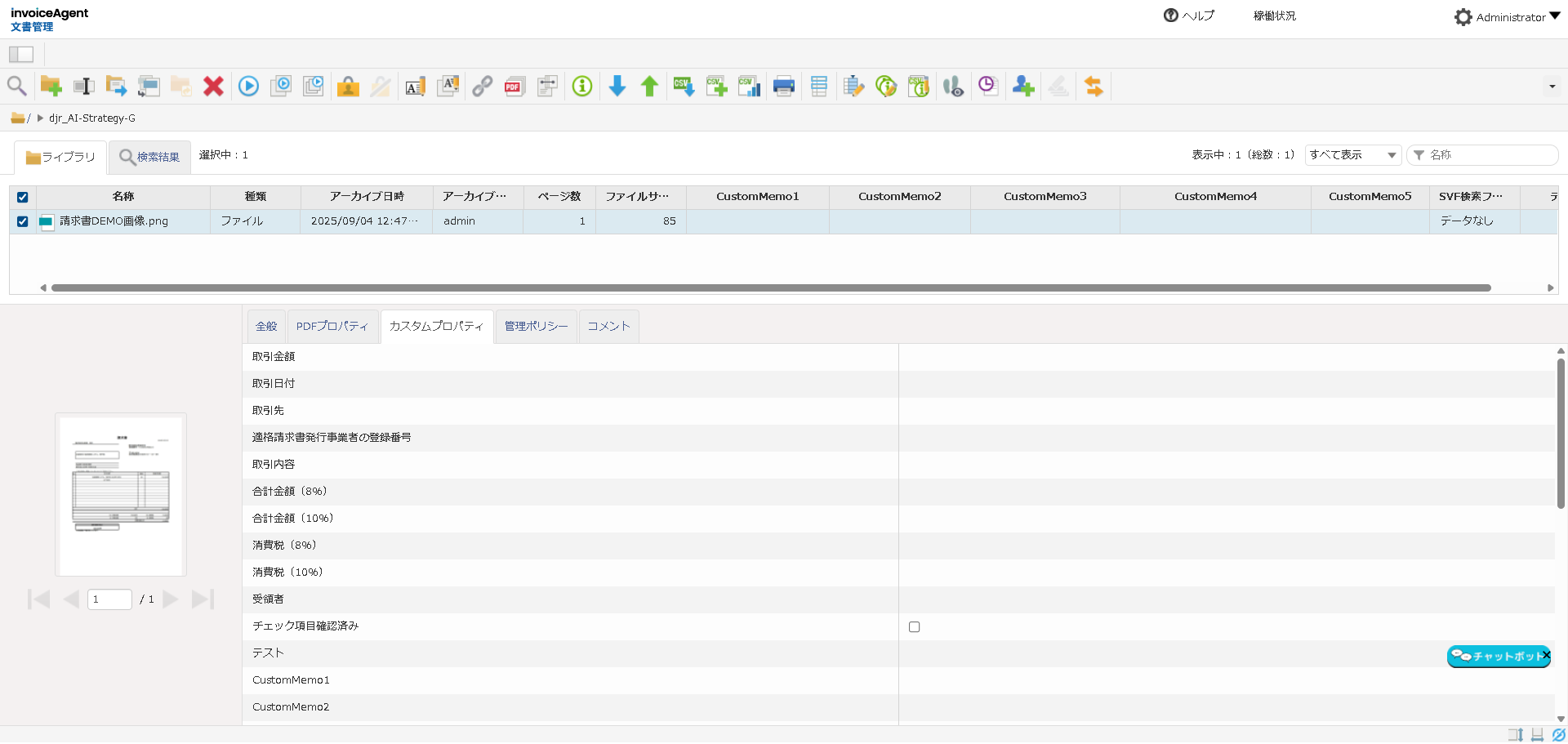This screenshot has width=1568, height=744.
Task: Click the create new folder icon
Action: point(51,86)
